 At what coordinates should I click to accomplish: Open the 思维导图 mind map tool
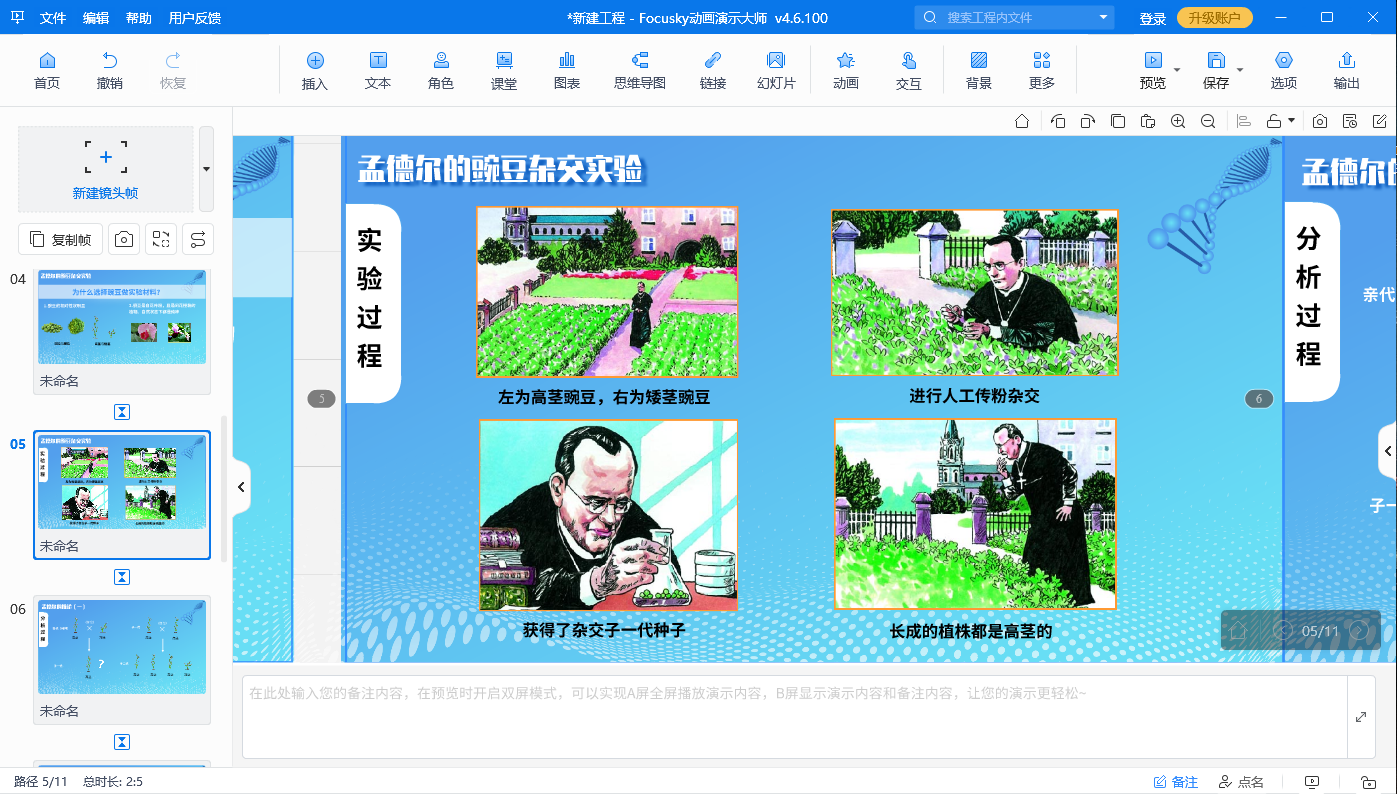(x=640, y=71)
